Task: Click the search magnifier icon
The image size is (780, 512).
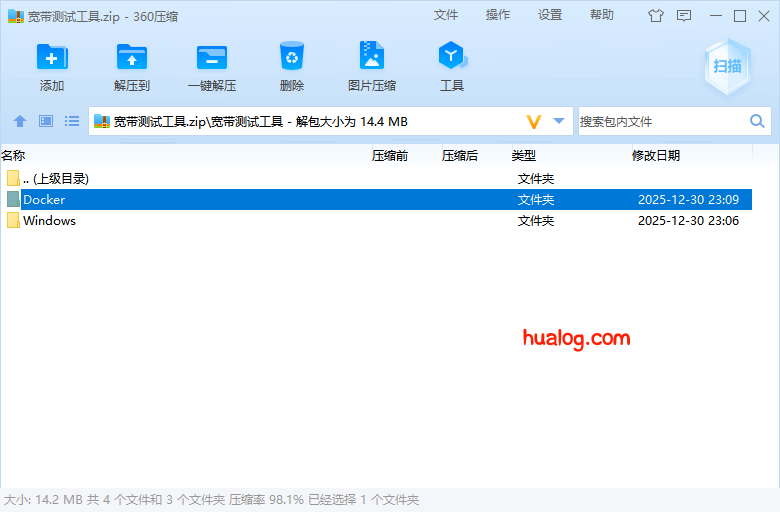Action: coord(757,121)
